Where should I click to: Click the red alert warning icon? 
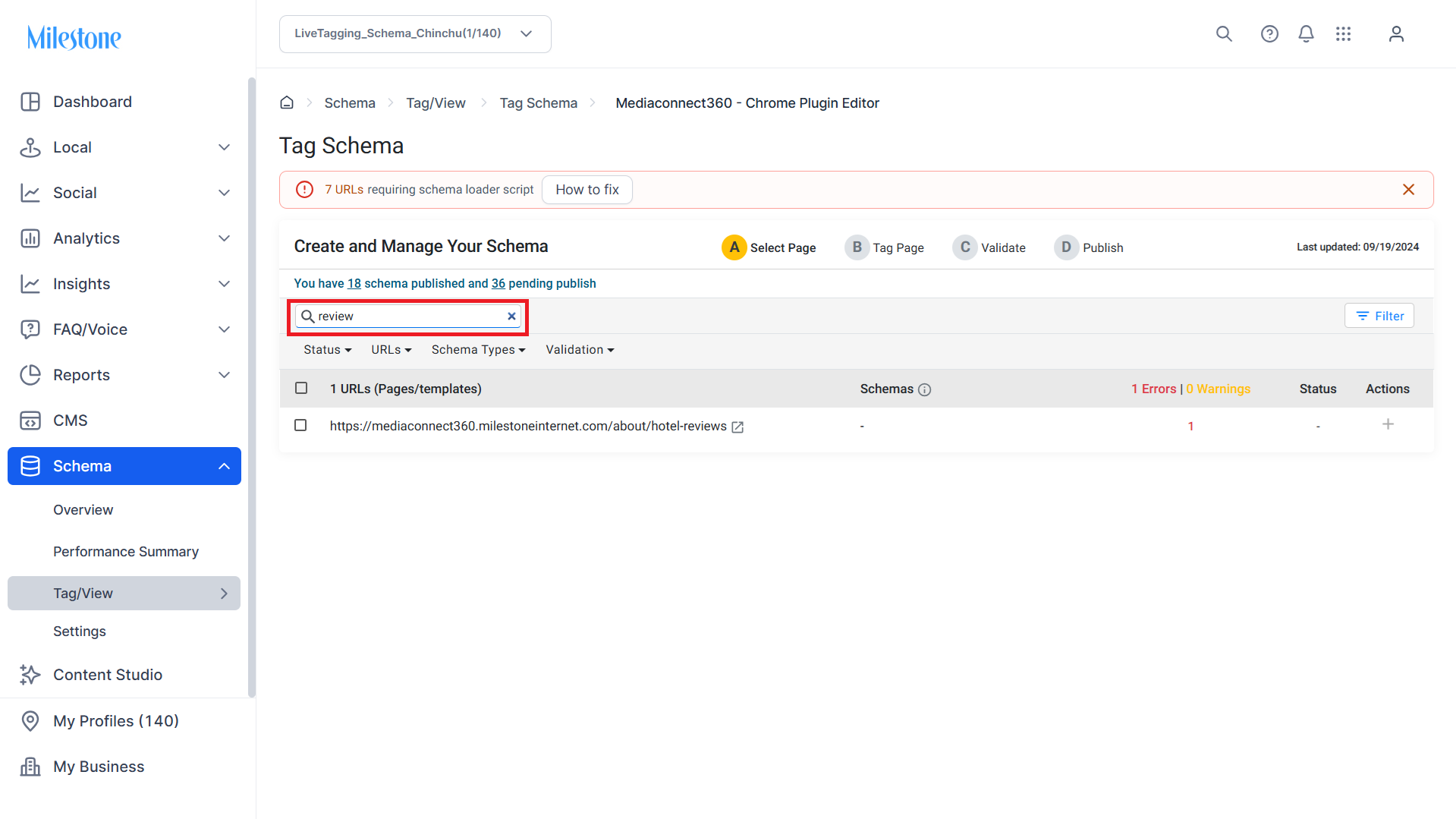tap(304, 190)
